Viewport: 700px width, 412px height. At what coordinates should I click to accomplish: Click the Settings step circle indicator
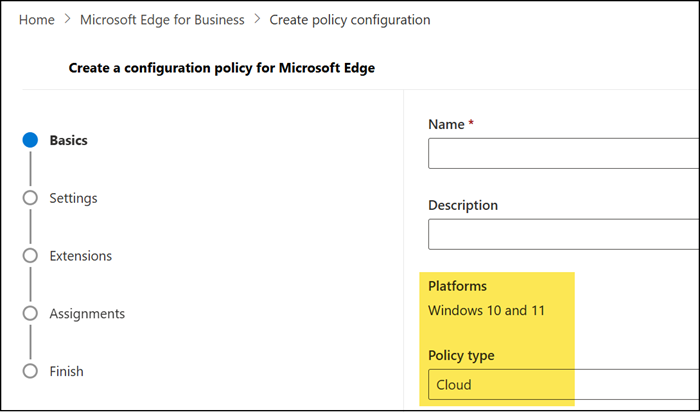click(30, 198)
